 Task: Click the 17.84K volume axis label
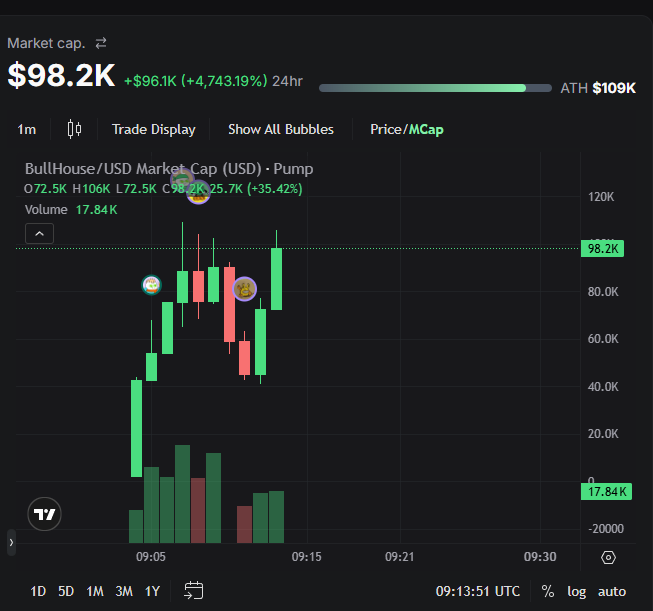[606, 491]
